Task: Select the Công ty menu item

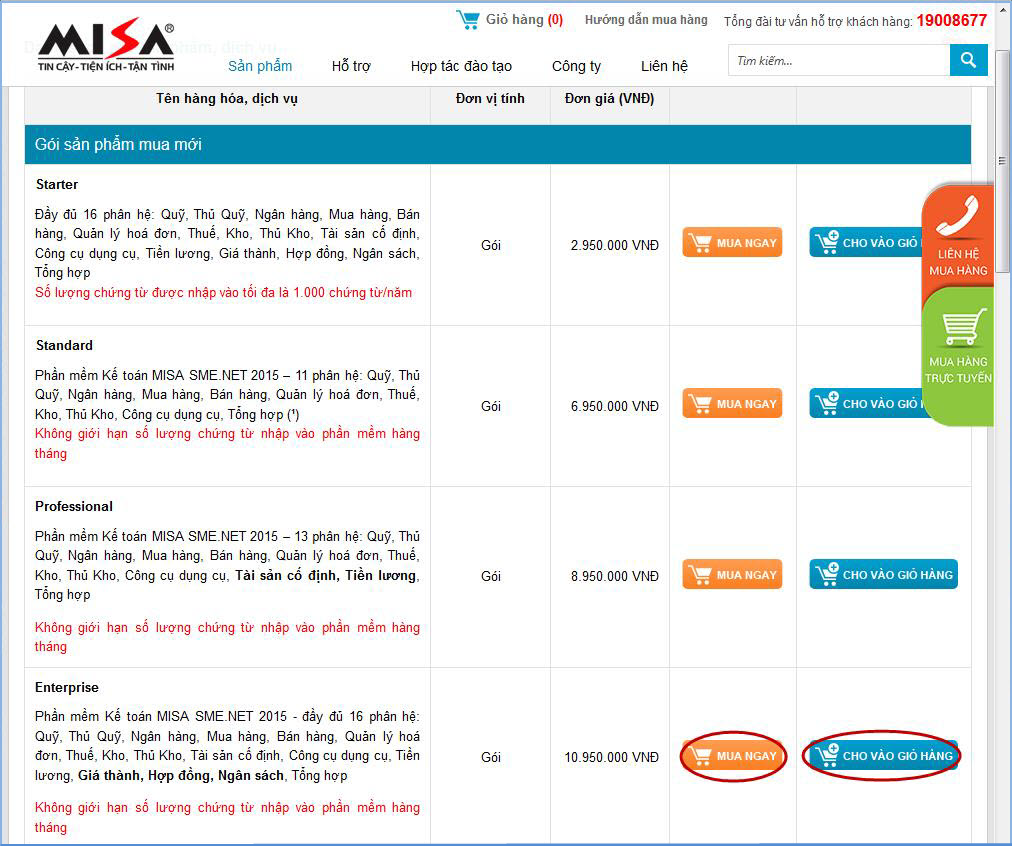Action: pyautogui.click(x=576, y=66)
